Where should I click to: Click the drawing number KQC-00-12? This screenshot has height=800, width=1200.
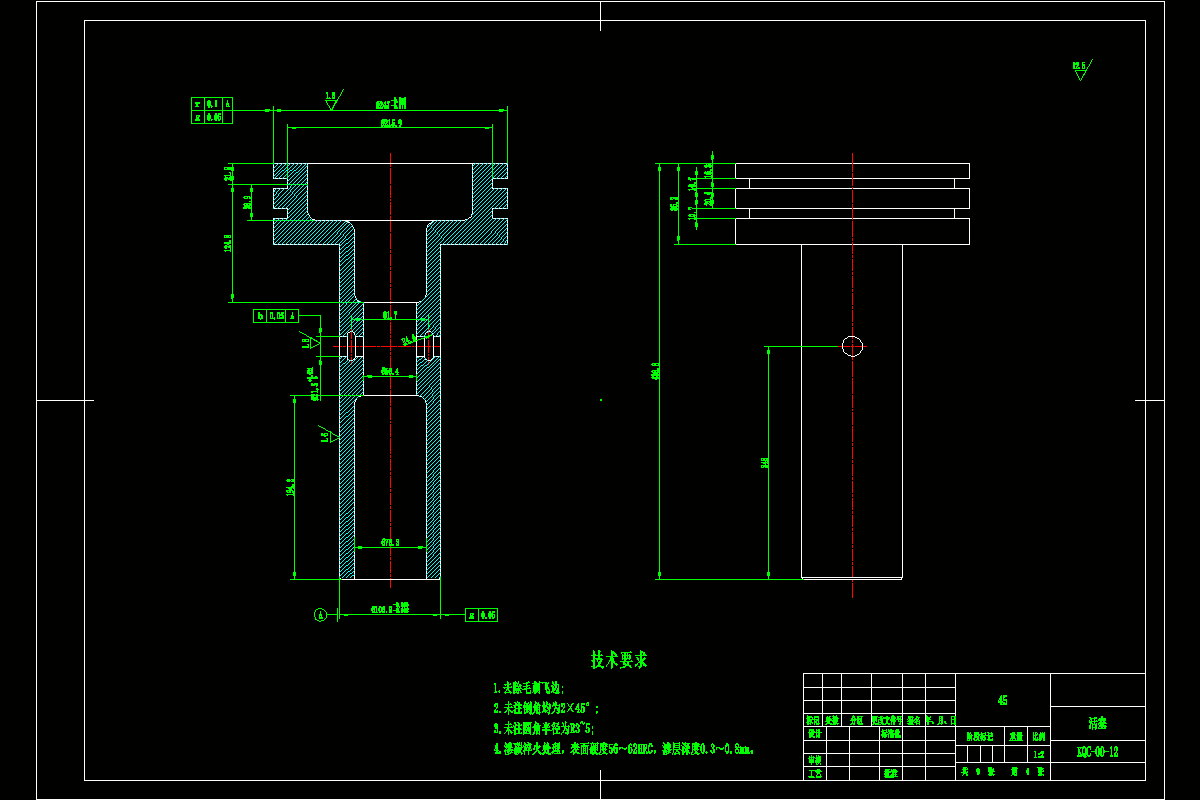coord(1097,752)
